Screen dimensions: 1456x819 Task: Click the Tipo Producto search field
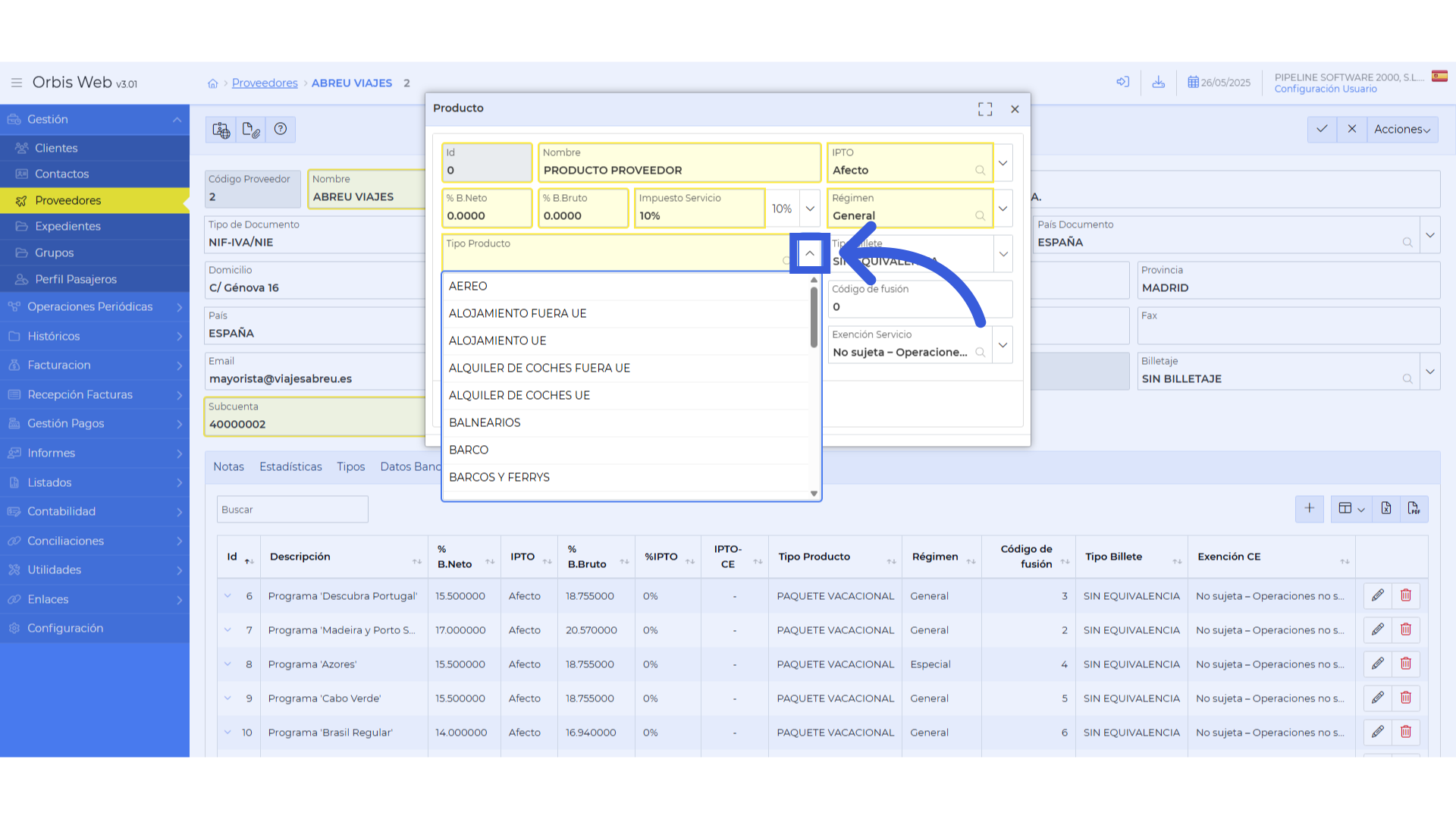pos(617,253)
